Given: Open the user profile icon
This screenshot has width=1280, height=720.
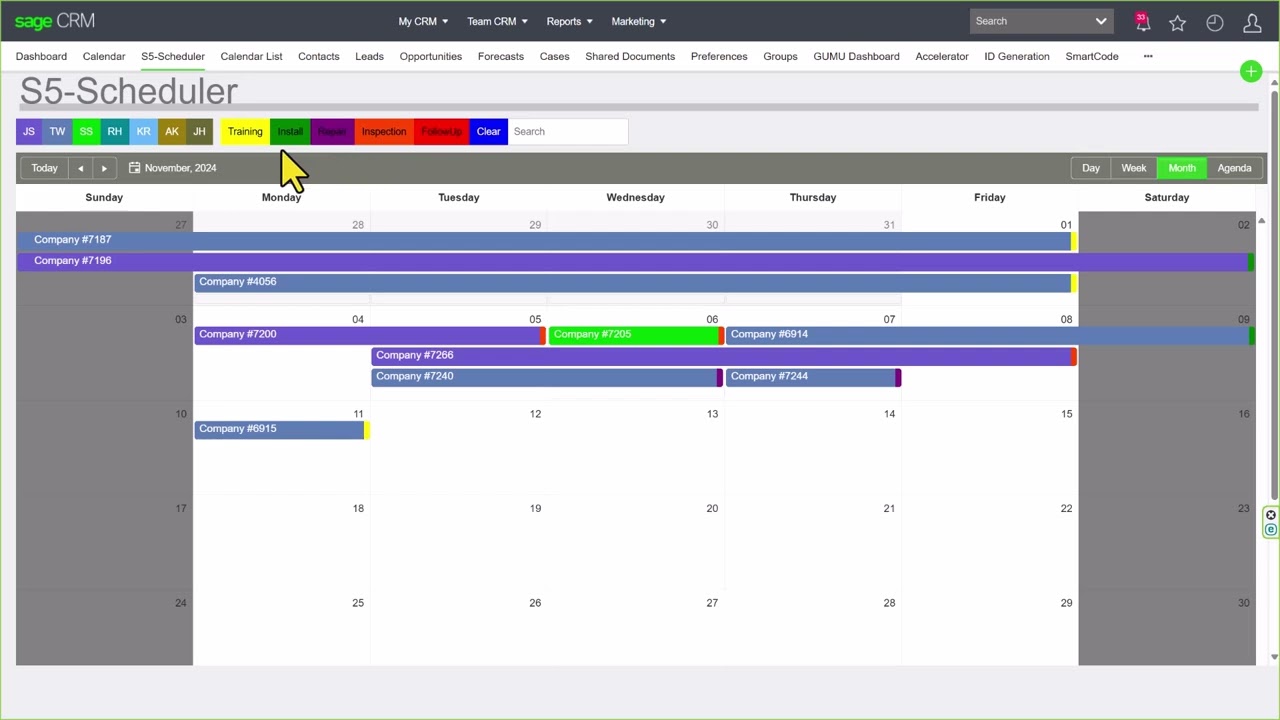Looking at the screenshot, I should pyautogui.click(x=1252, y=22).
